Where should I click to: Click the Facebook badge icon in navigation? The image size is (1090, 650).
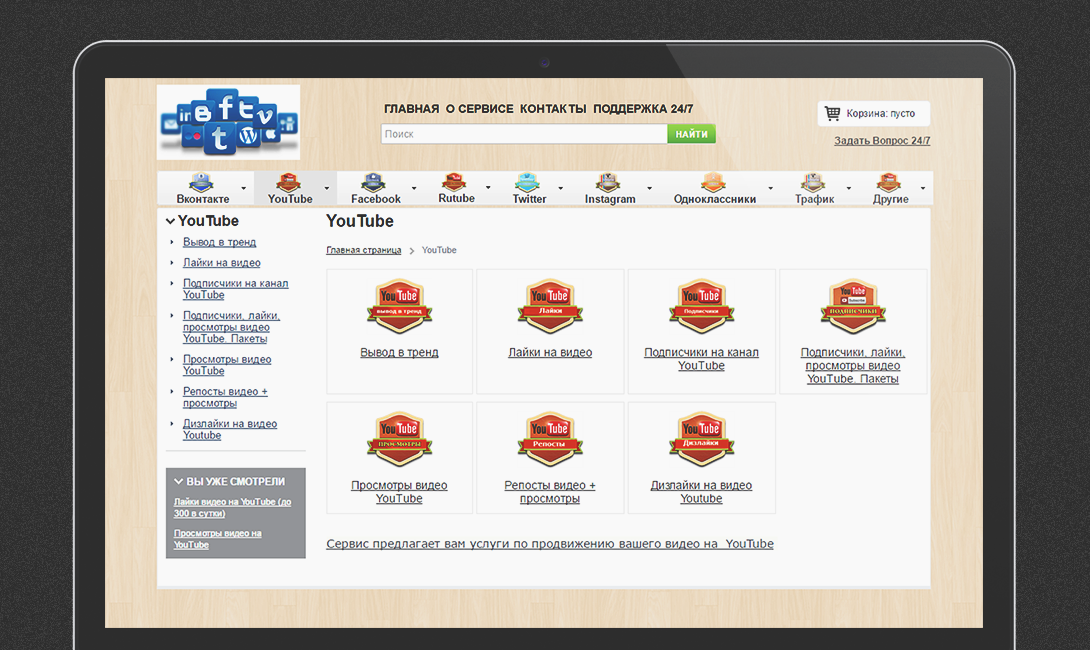tap(373, 182)
